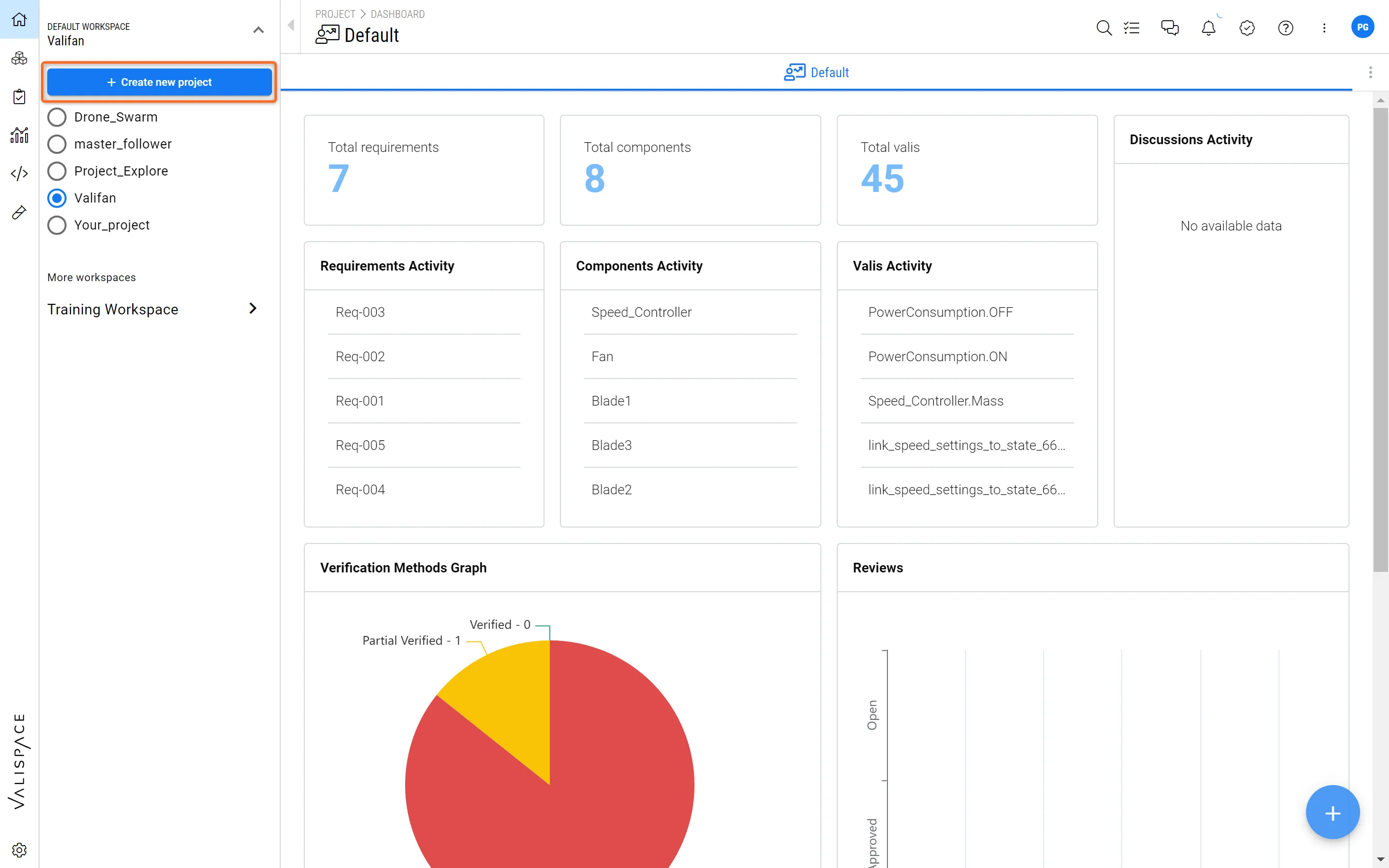Click the search magnifier icon
The image size is (1389, 868).
[x=1103, y=27]
